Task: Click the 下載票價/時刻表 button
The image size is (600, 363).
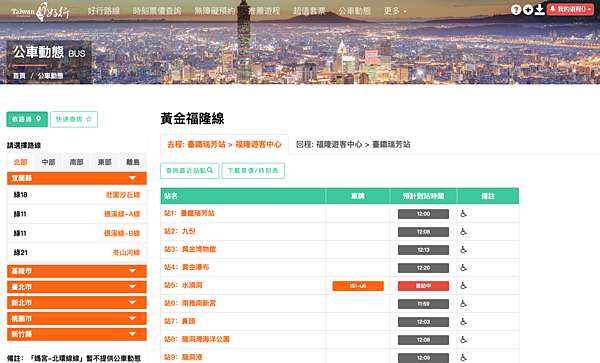Action: pyautogui.click(x=253, y=171)
